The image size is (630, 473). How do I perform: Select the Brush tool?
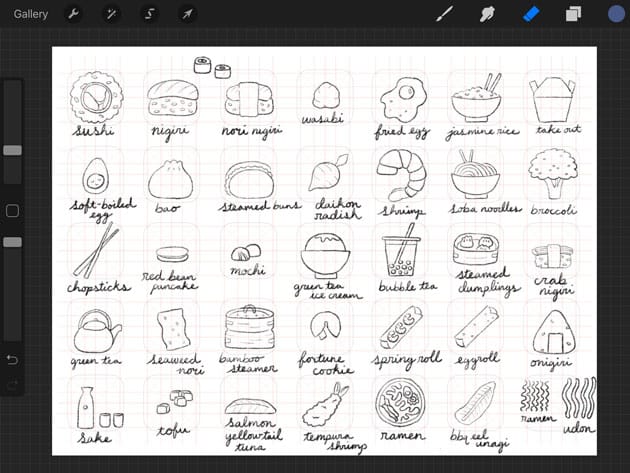pyautogui.click(x=445, y=14)
